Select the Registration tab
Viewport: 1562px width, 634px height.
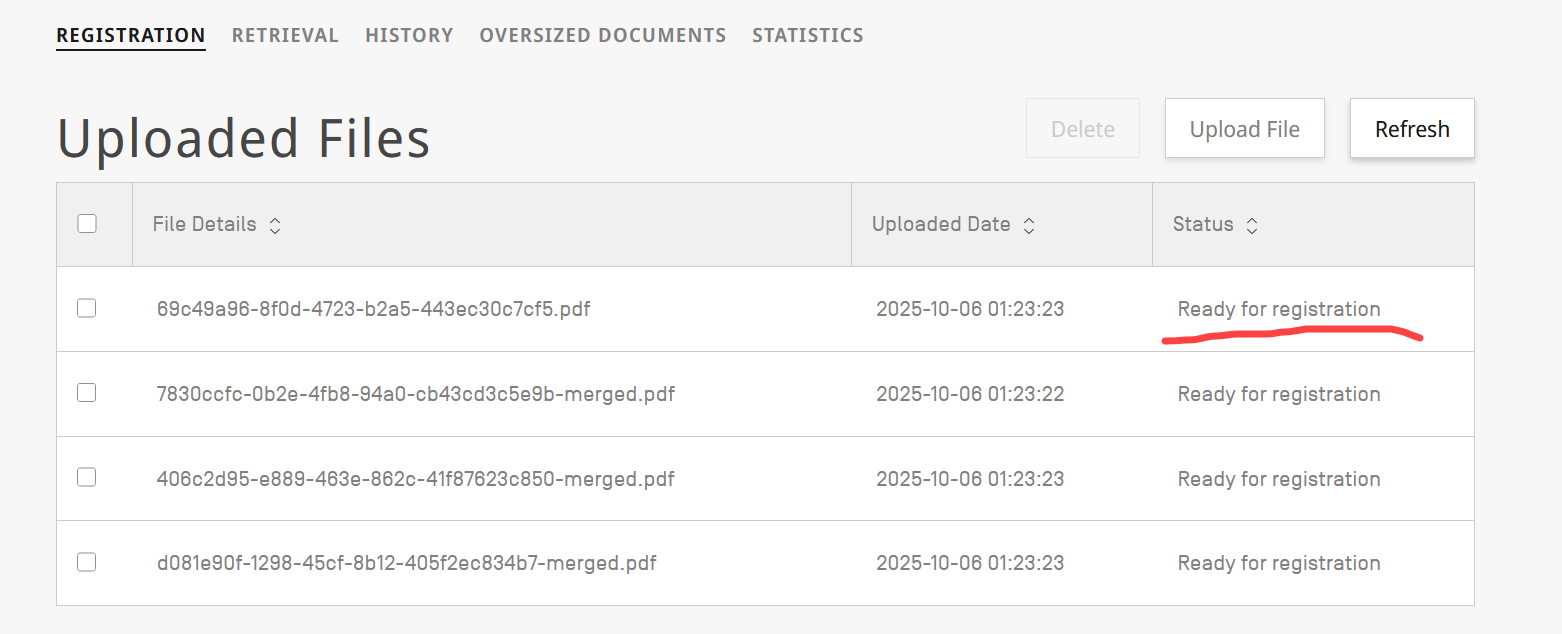coord(131,36)
